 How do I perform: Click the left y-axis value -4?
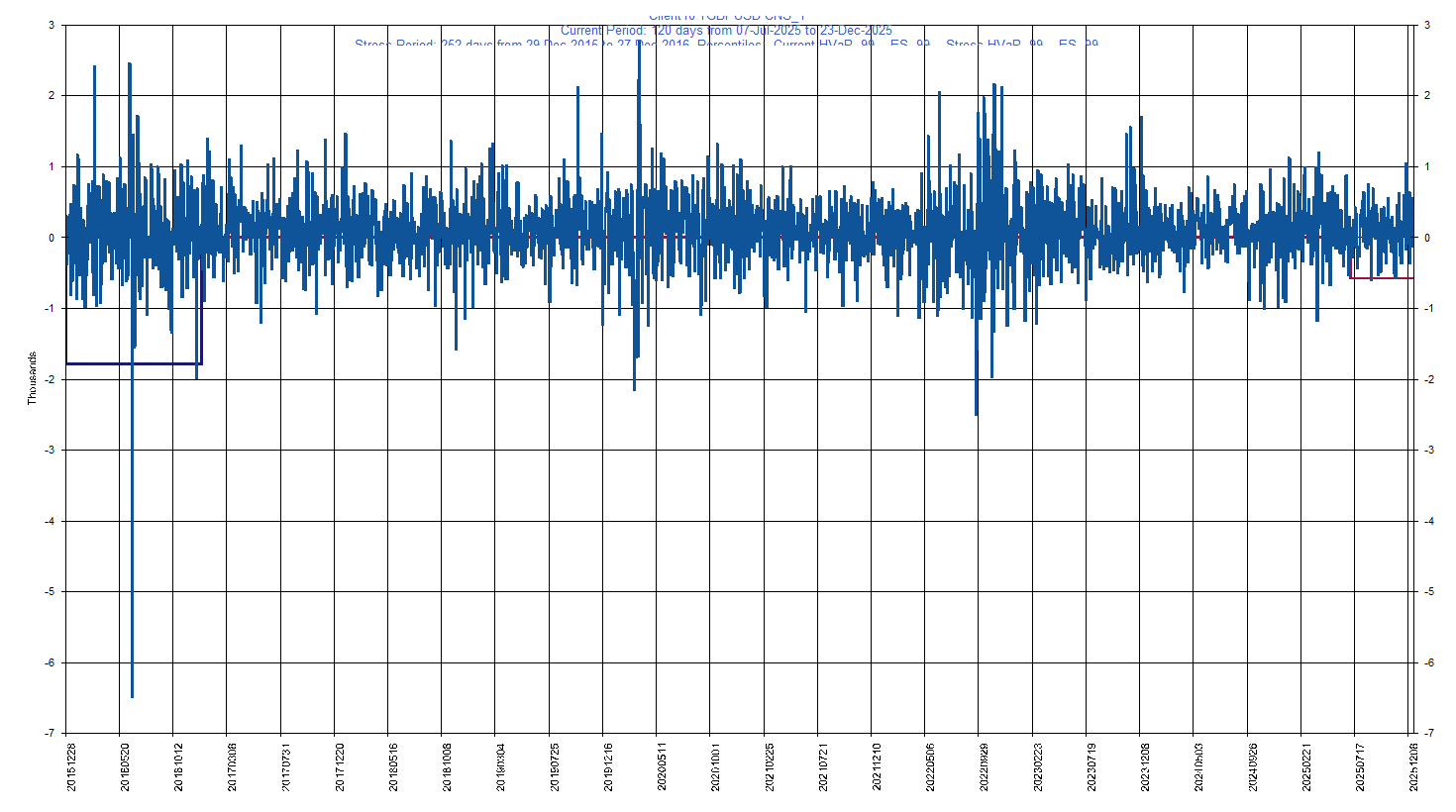(x=49, y=521)
